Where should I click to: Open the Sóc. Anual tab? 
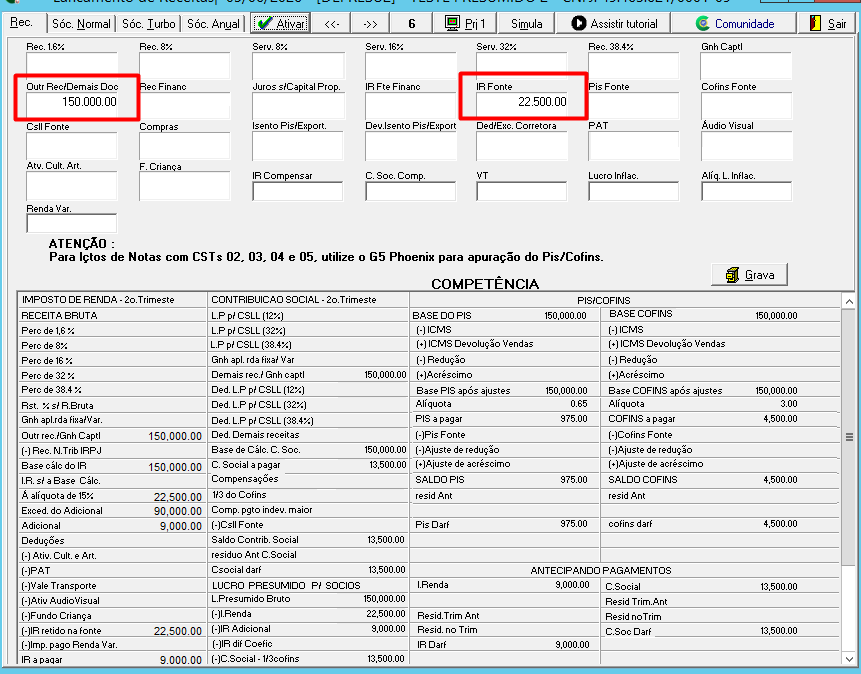point(213,24)
